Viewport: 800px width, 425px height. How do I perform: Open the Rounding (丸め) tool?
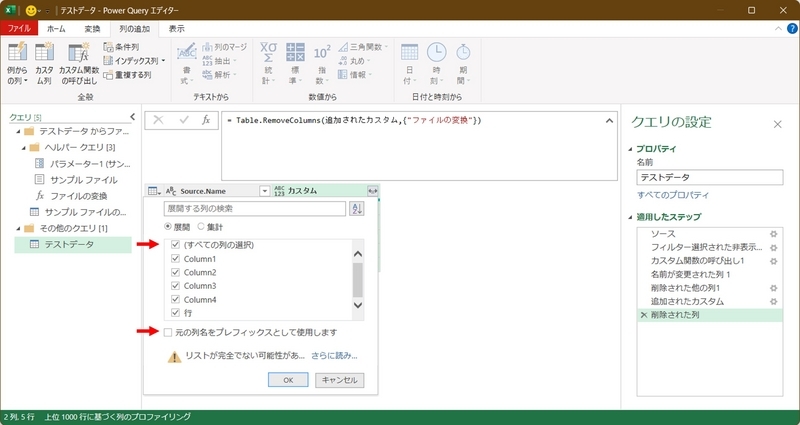click(x=354, y=61)
